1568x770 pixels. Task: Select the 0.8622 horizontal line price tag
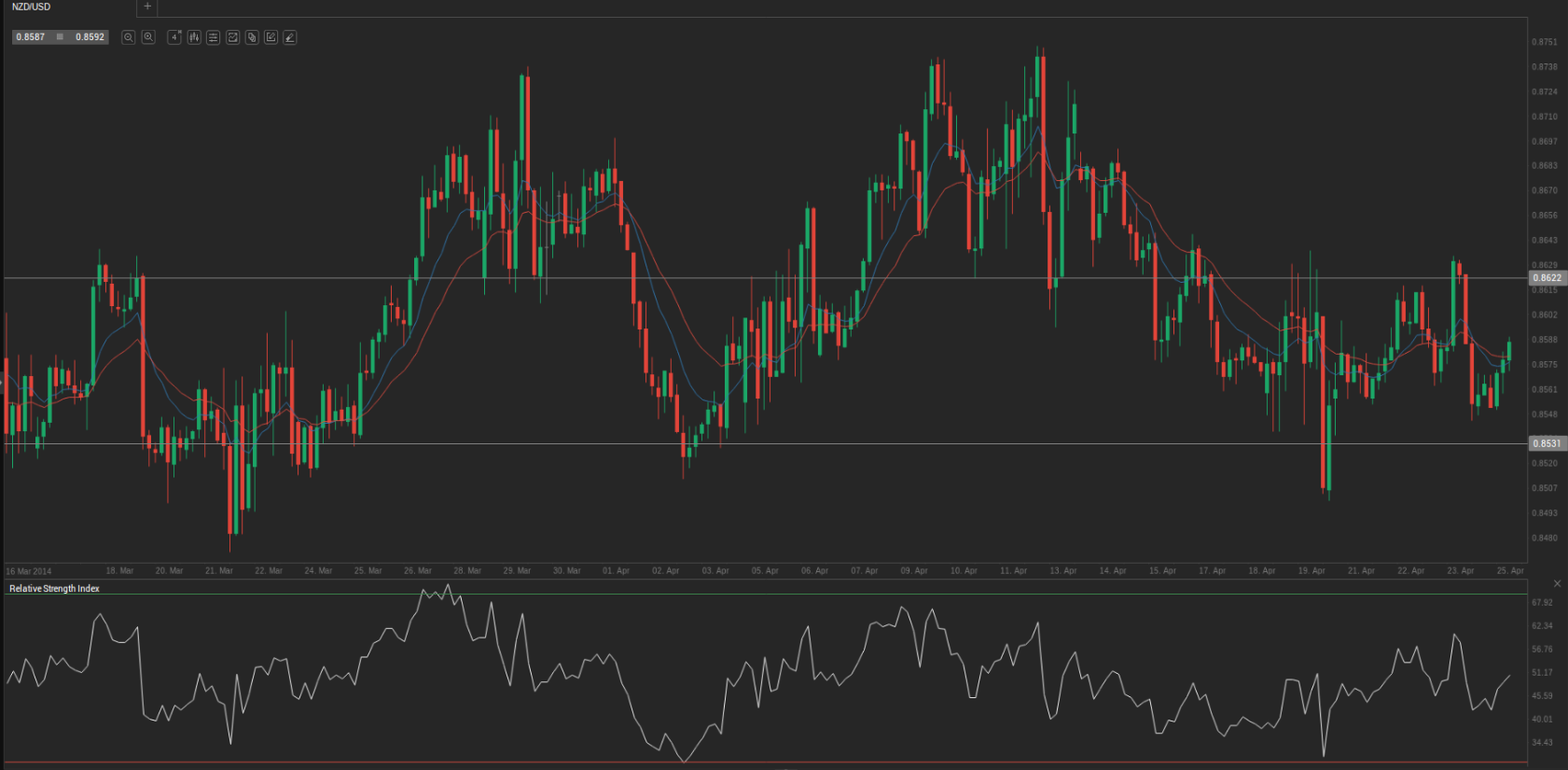click(x=1547, y=278)
